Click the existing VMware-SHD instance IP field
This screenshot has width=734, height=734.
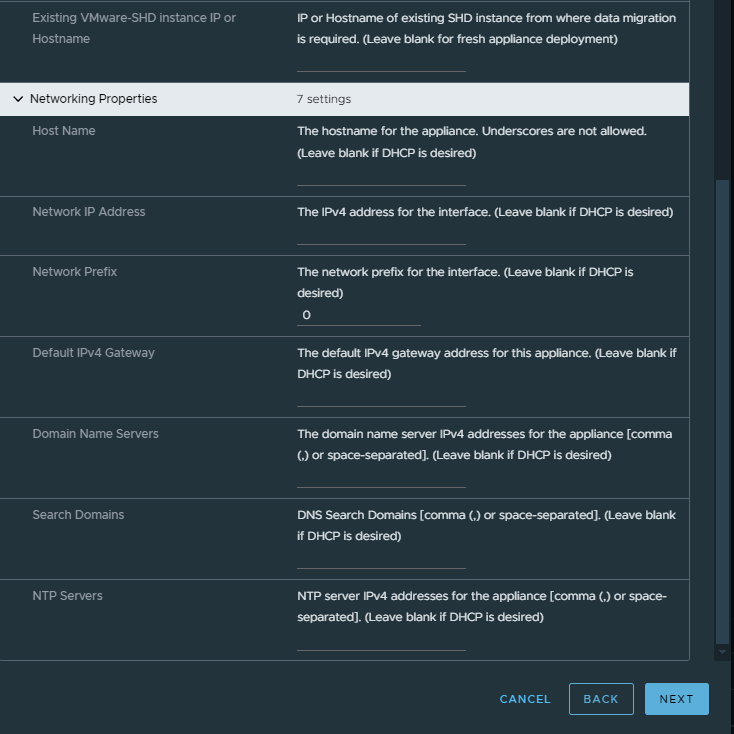coord(381,62)
